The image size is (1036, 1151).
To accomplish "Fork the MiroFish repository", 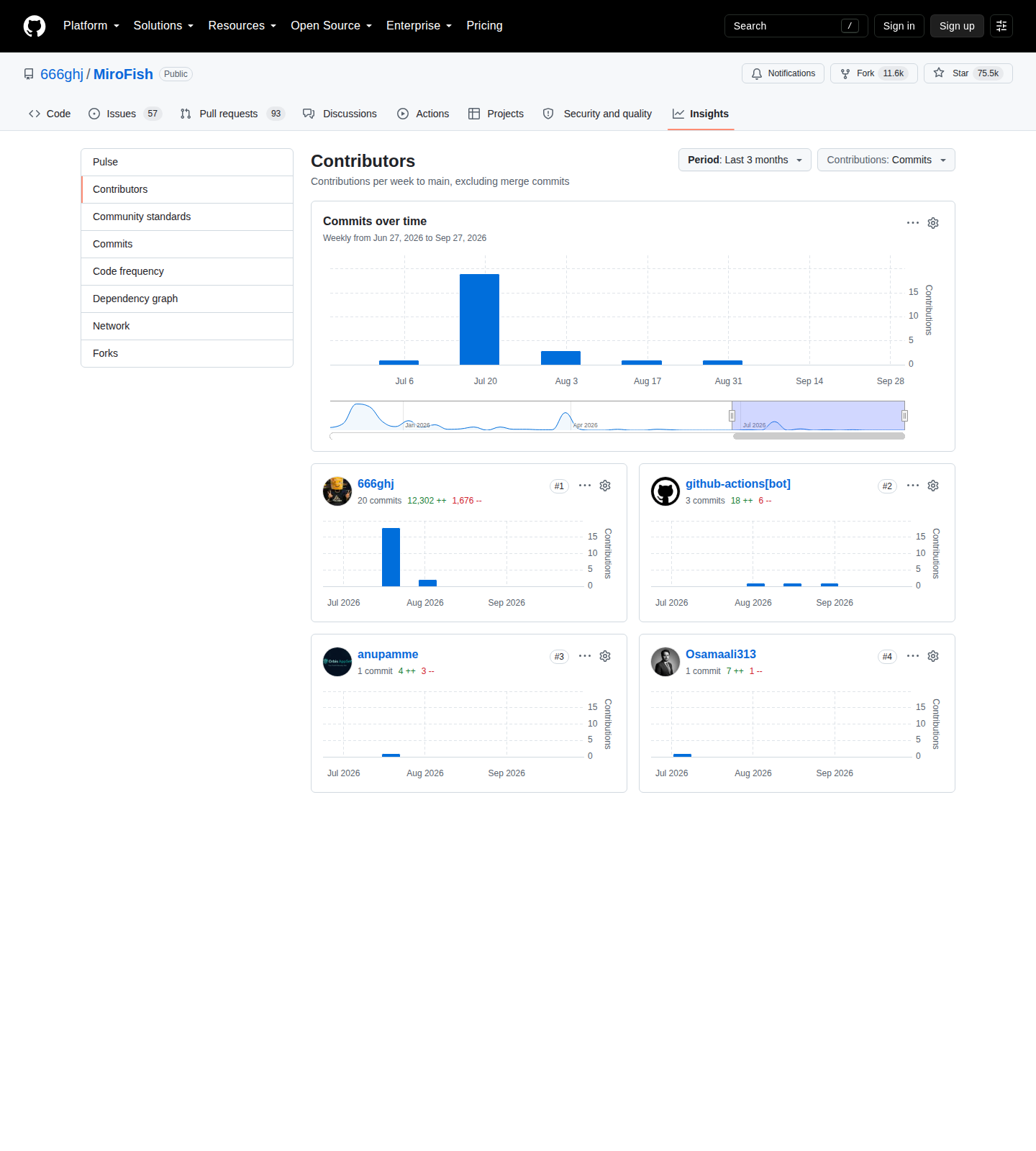I will coord(874,73).
